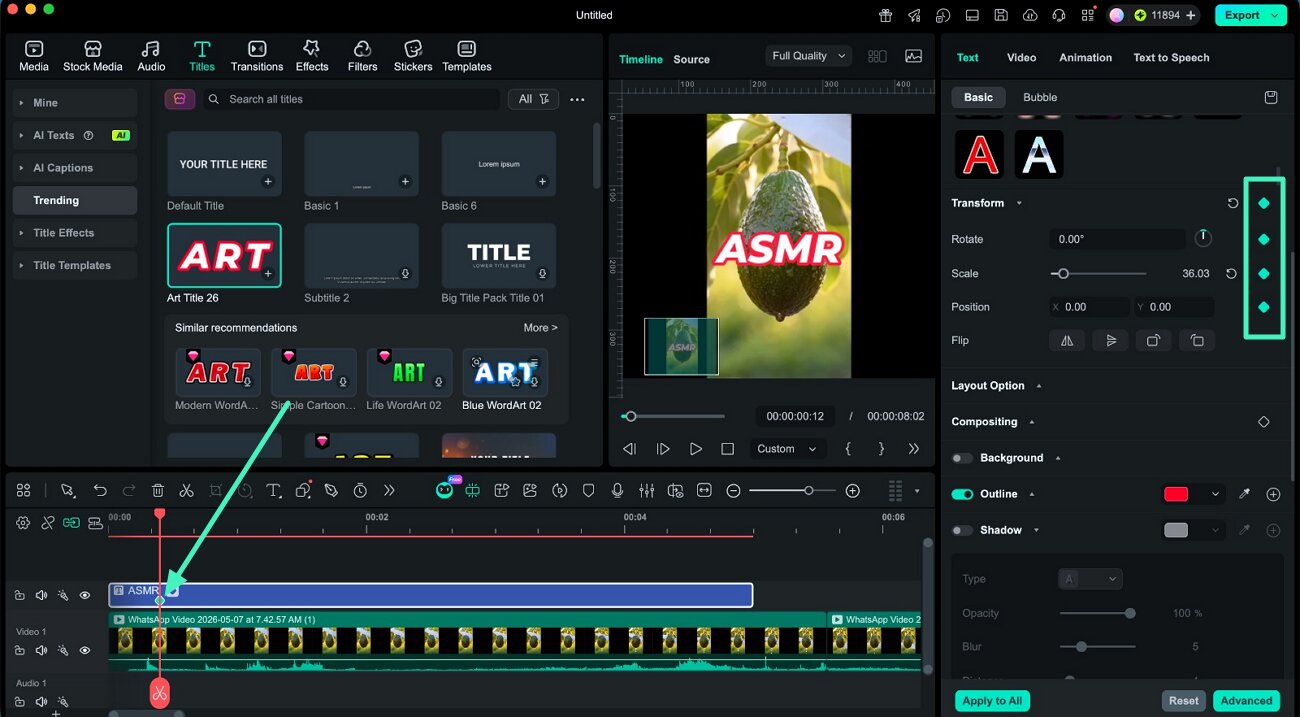1300x717 pixels.
Task: Select the scissors split tool in toolbar
Action: pyautogui.click(x=186, y=490)
